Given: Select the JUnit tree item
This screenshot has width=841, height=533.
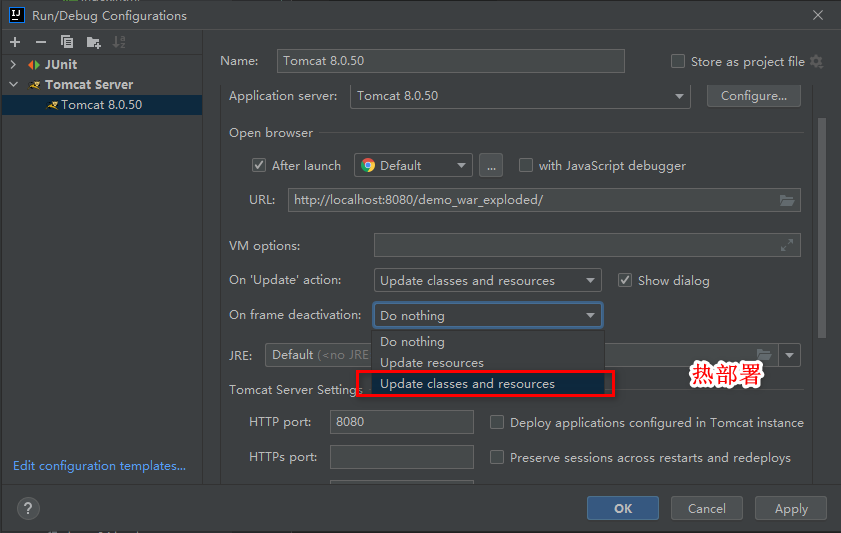Looking at the screenshot, I should (x=61, y=65).
